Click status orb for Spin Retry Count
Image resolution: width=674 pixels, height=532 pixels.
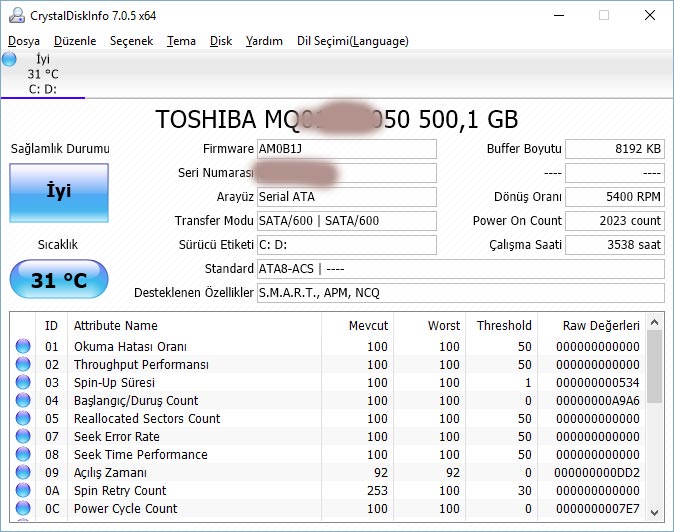point(23,490)
